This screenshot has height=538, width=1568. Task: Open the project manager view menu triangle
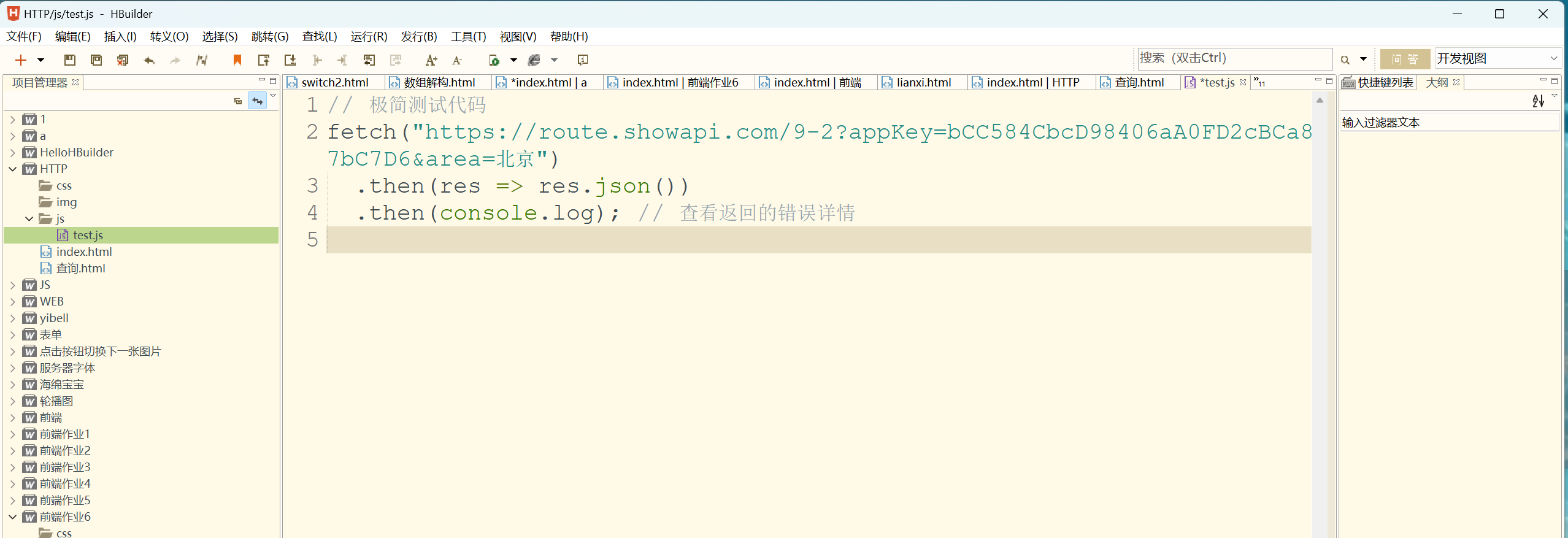tap(274, 96)
